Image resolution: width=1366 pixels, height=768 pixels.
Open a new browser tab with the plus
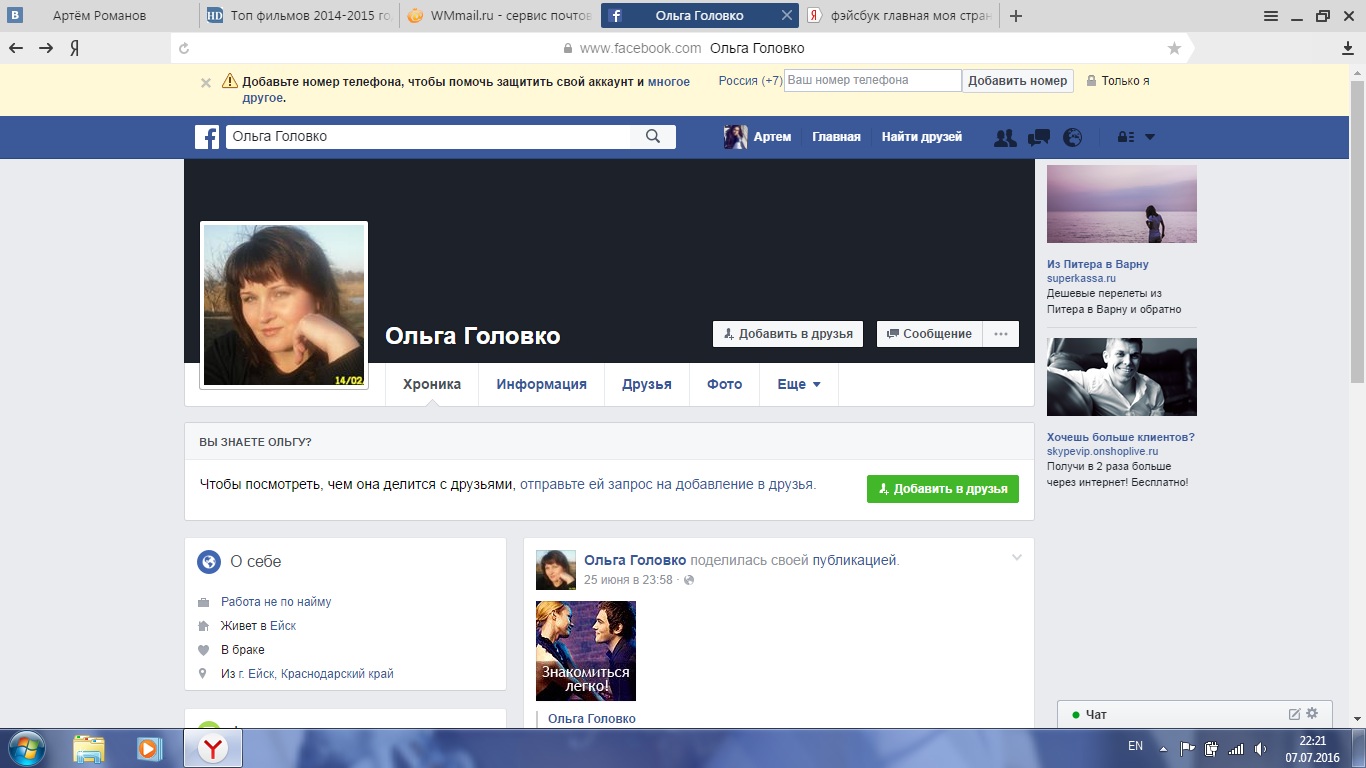click(x=1016, y=16)
